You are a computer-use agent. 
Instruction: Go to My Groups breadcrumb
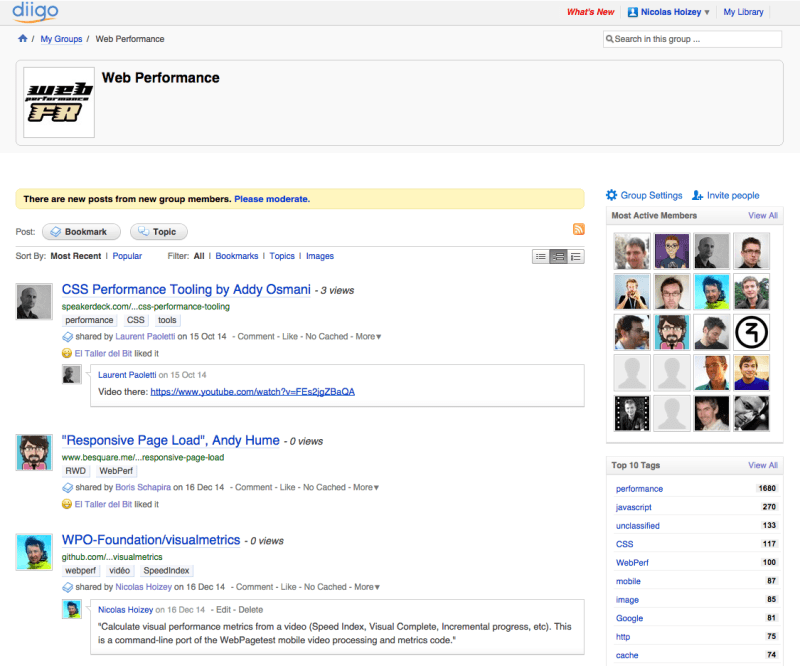point(61,39)
